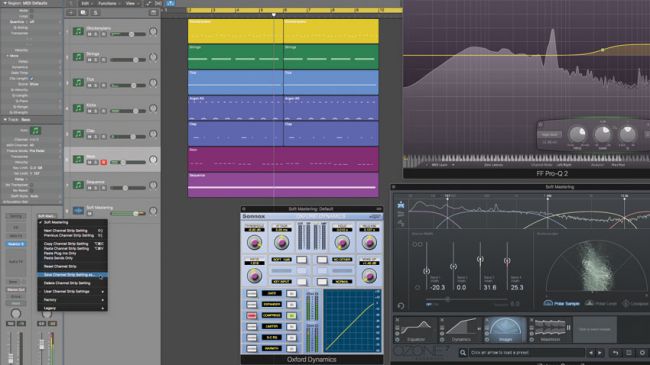Click the GATE button in Oxford Dynamics
650x365 pixels.
pyautogui.click(x=272, y=293)
